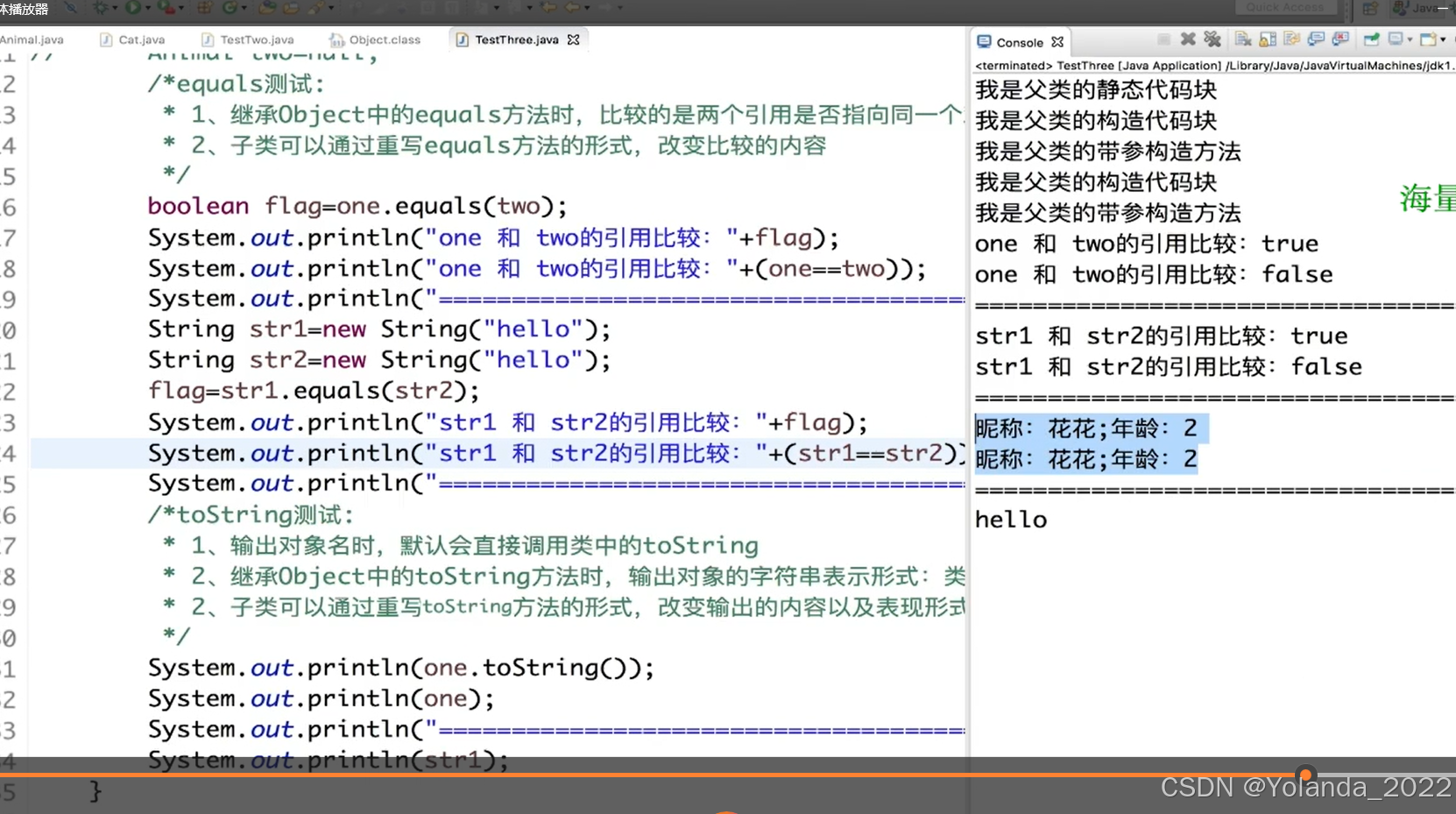1456x814 pixels.
Task: Open the Display Selected Console dropdown arrow
Action: click(1410, 39)
